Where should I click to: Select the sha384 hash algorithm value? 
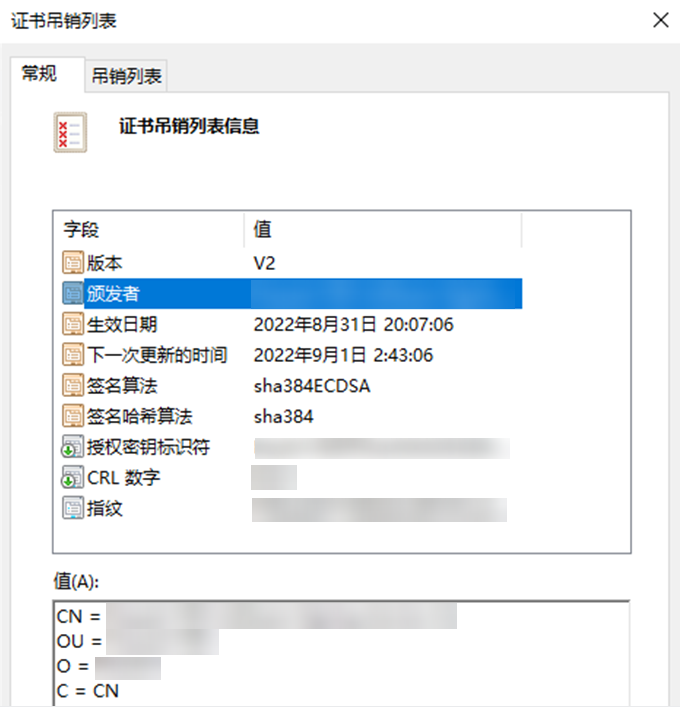pyautogui.click(x=283, y=416)
